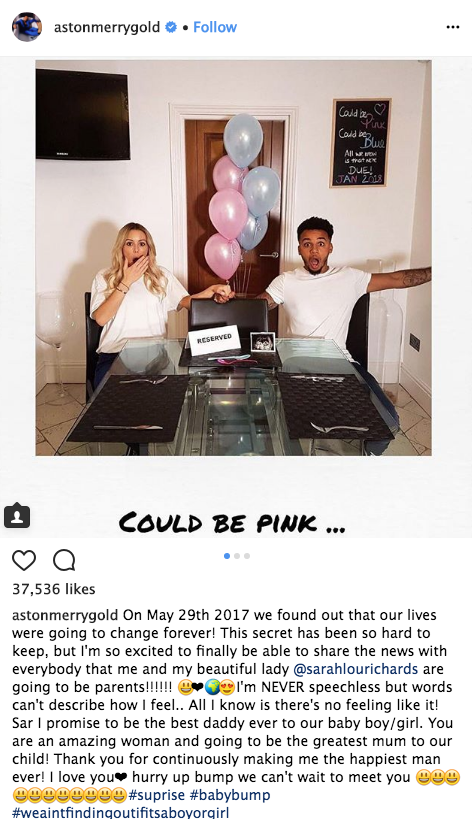This screenshot has height=819, width=472.
Task: Jump to the second carousel dot
Action: tap(237, 556)
